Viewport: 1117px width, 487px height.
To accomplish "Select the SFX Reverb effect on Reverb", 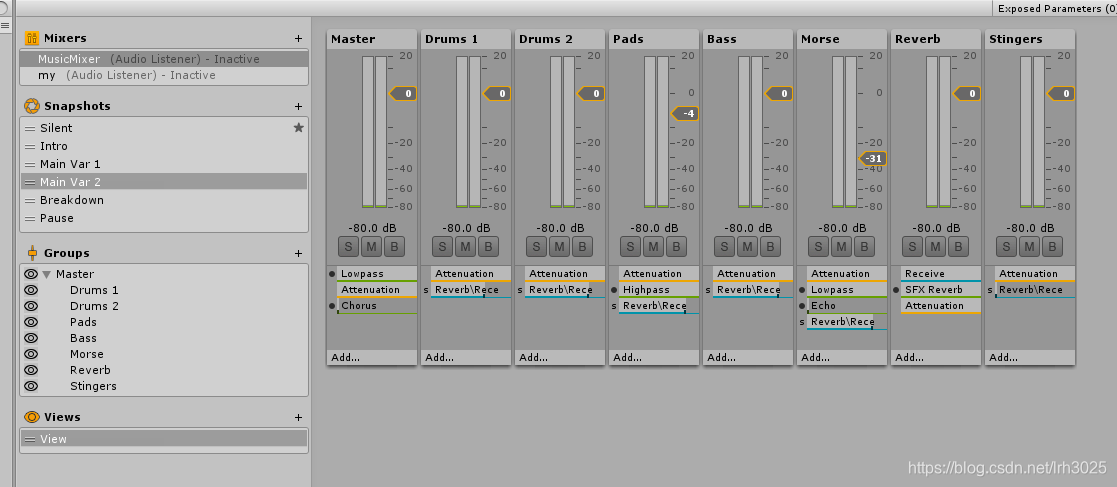I will pyautogui.click(x=941, y=290).
